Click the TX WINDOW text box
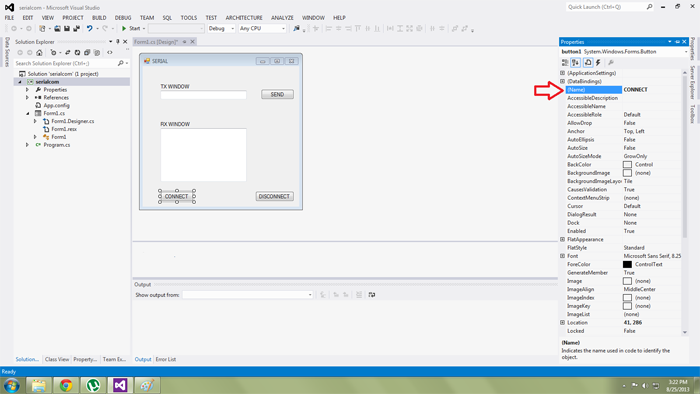The height and width of the screenshot is (394, 700). (x=203, y=95)
